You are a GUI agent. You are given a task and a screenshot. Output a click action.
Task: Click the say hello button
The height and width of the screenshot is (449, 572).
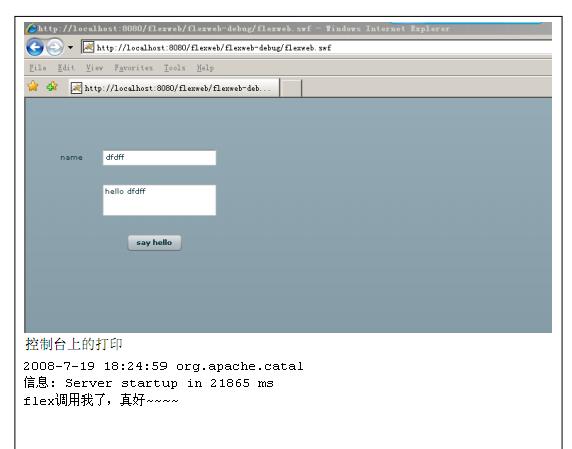(154, 243)
